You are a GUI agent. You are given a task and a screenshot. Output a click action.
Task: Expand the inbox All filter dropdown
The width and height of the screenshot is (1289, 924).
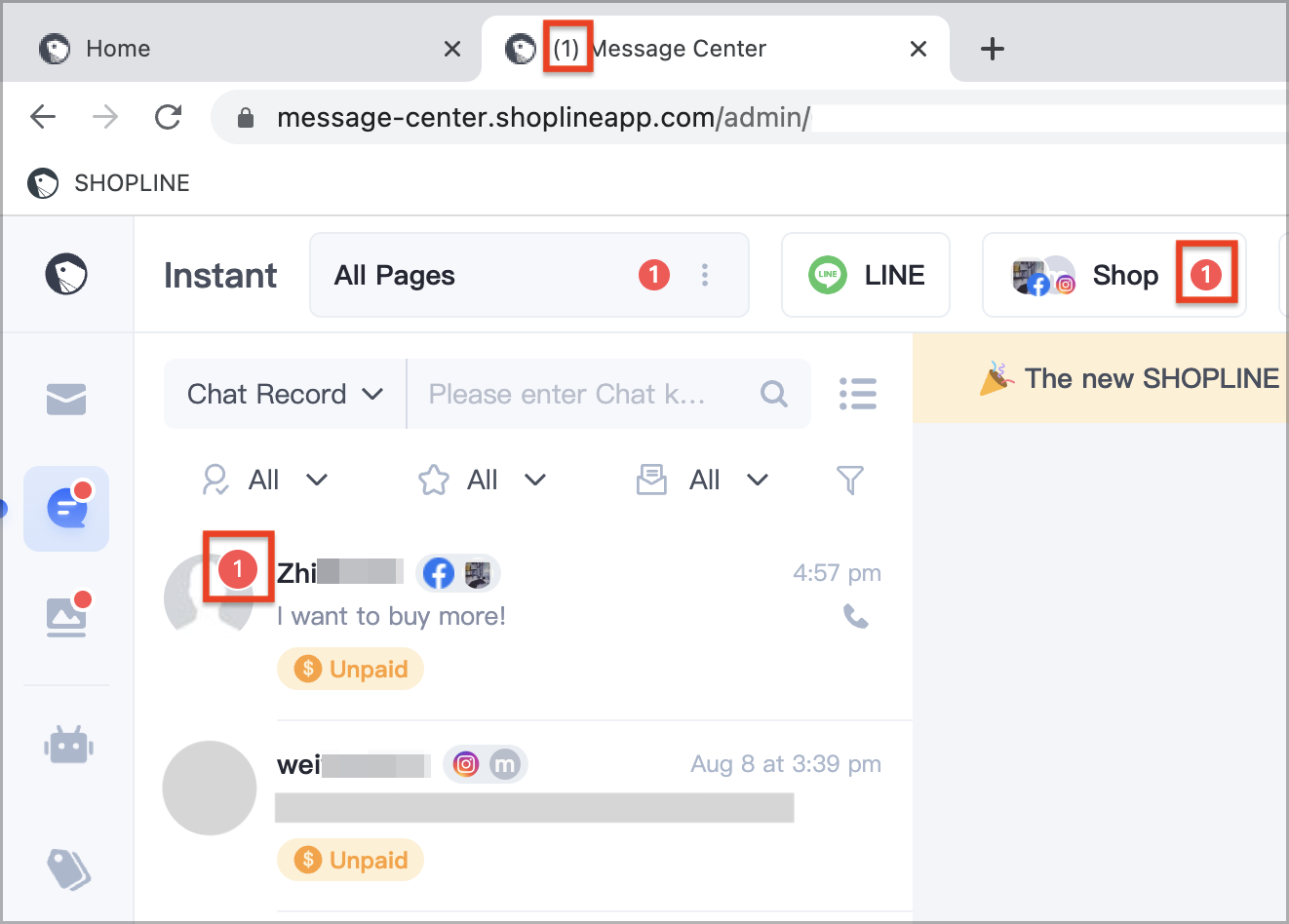click(x=704, y=480)
